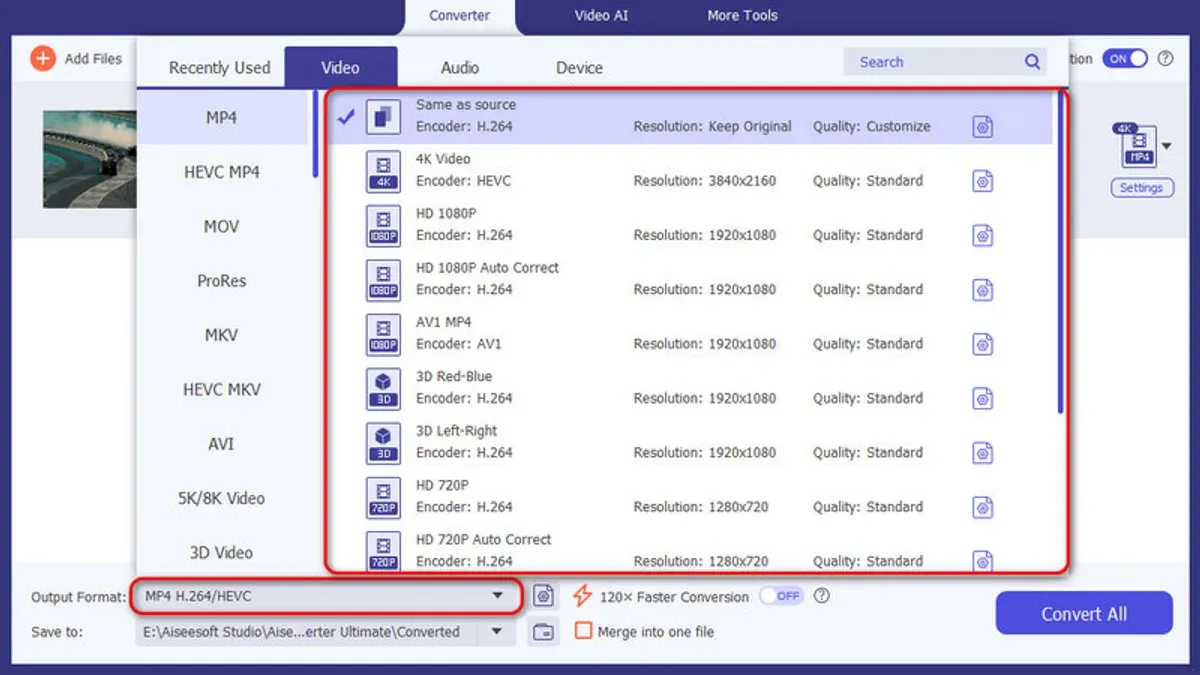Open settings gear for HD 1080P preset
The height and width of the screenshot is (675, 1200).
tap(983, 236)
